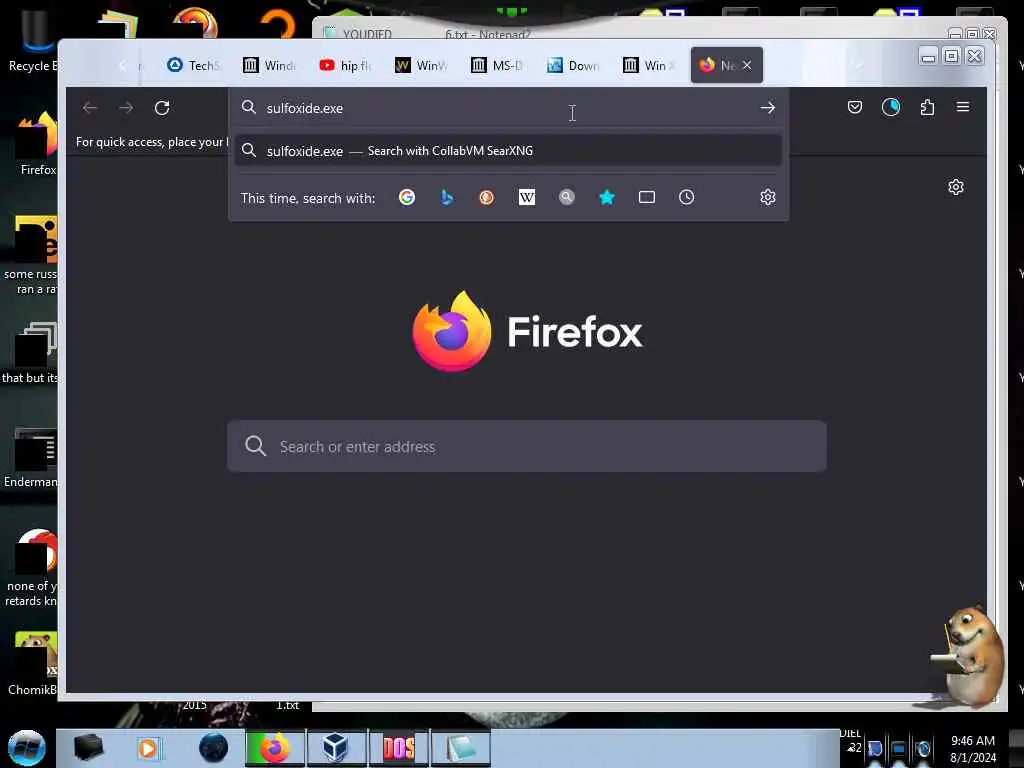Screen dimensions: 1024x768
Task: Select the 'some russ ran a ra' desktop icon
Action: tap(31, 255)
